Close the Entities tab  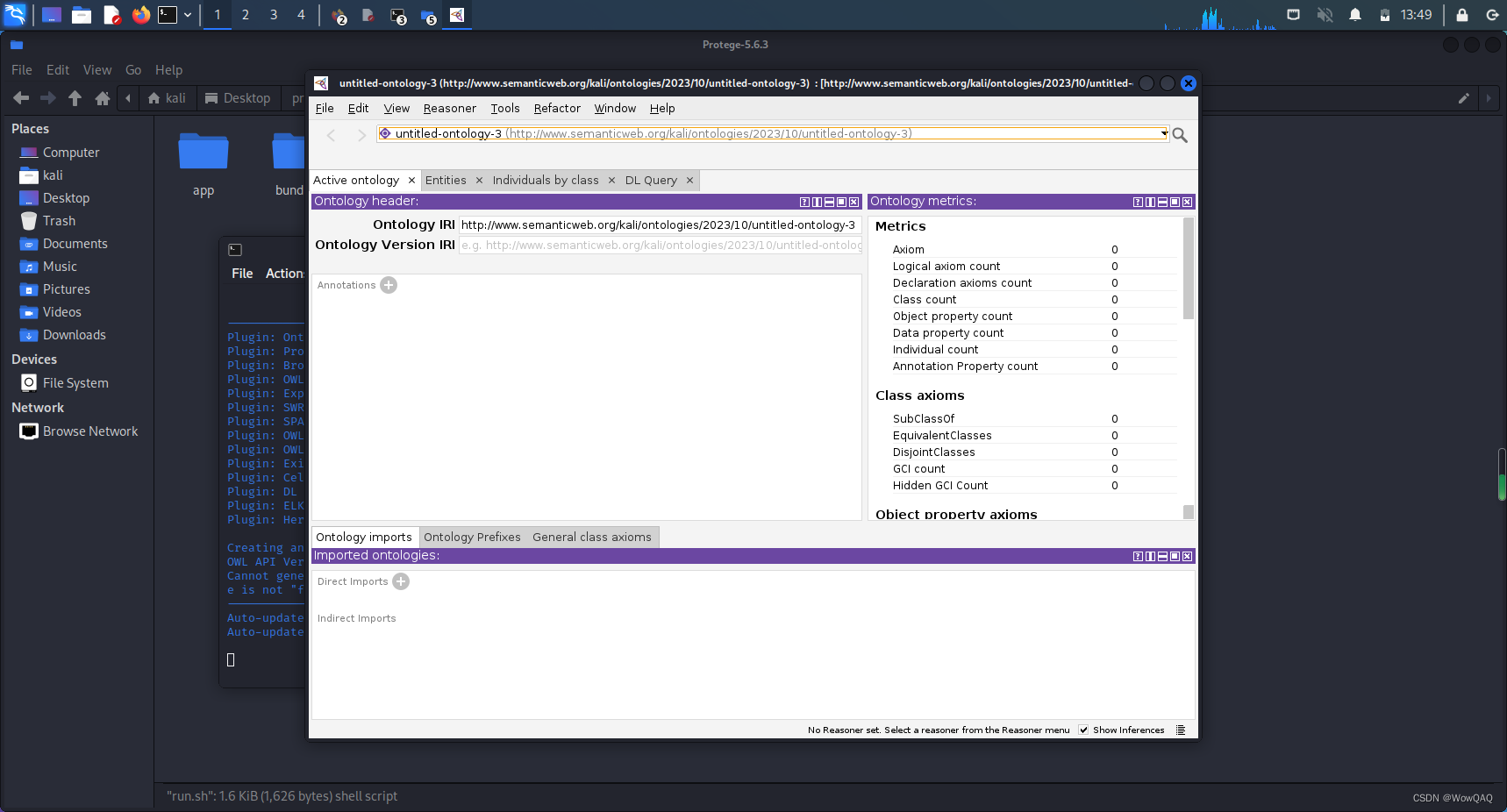(x=479, y=181)
